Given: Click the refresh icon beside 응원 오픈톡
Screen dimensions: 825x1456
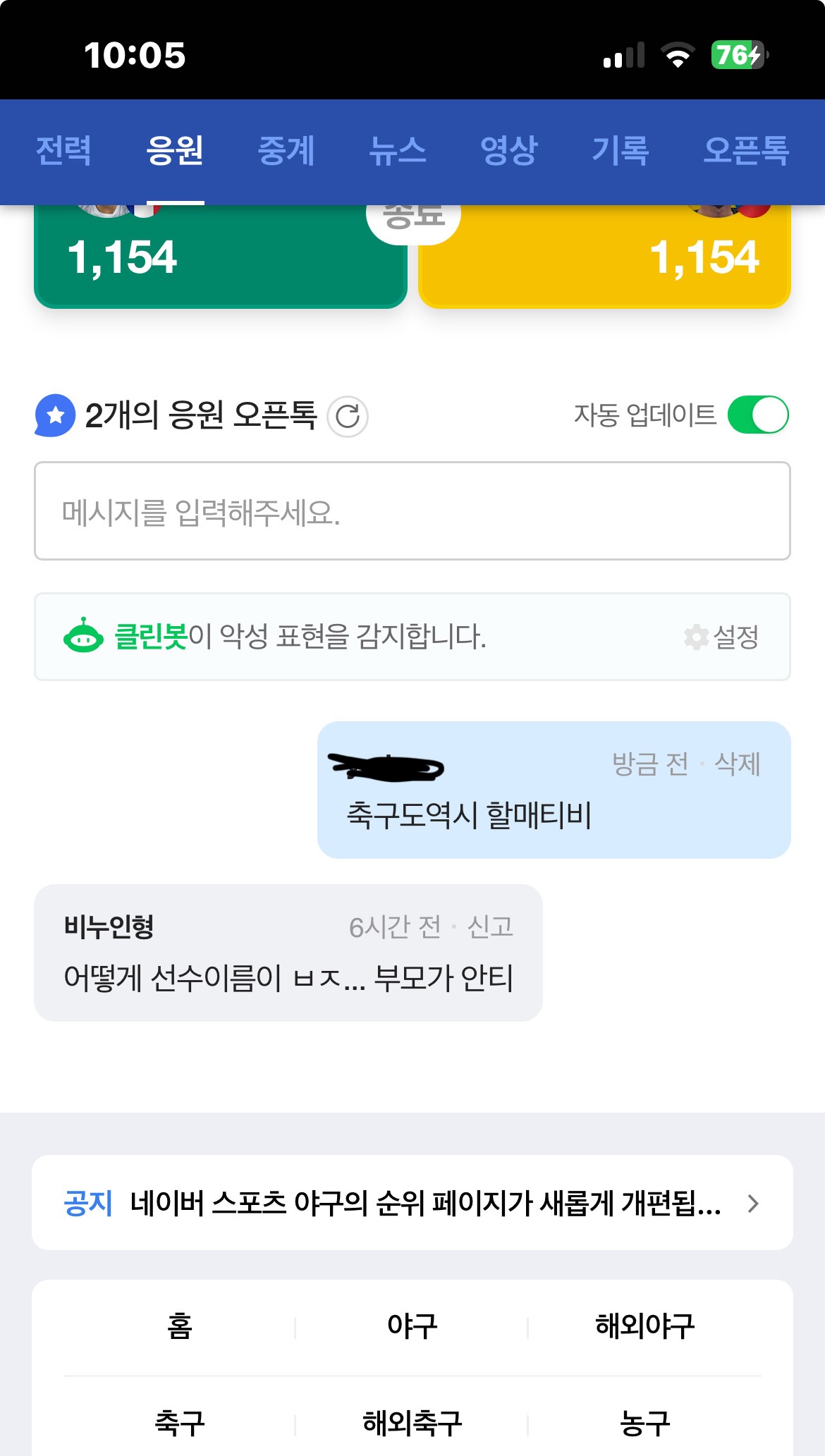Looking at the screenshot, I should [x=348, y=416].
